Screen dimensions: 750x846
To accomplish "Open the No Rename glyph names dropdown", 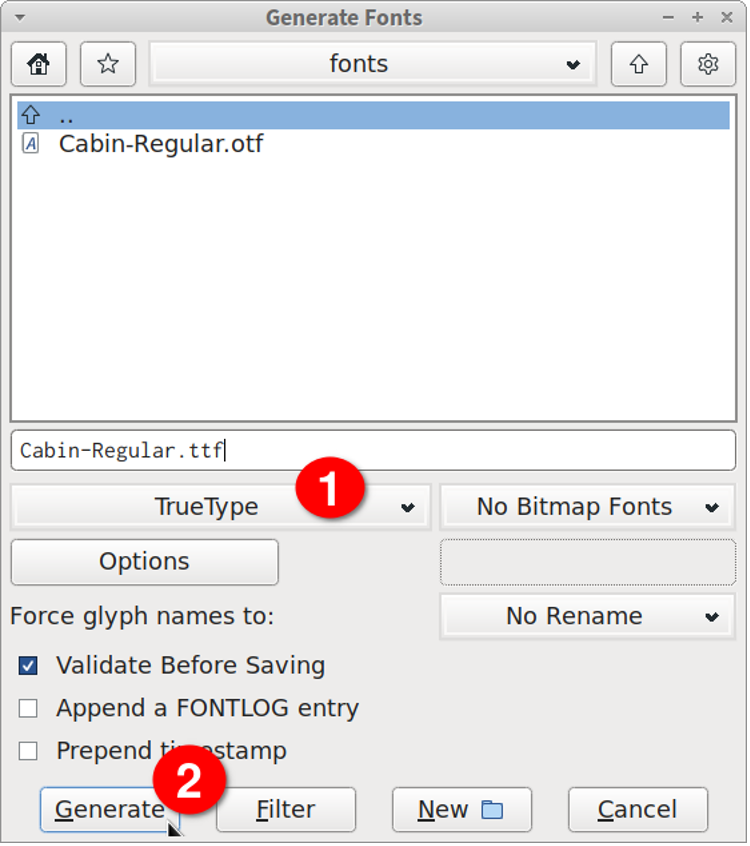I will tap(587, 616).
